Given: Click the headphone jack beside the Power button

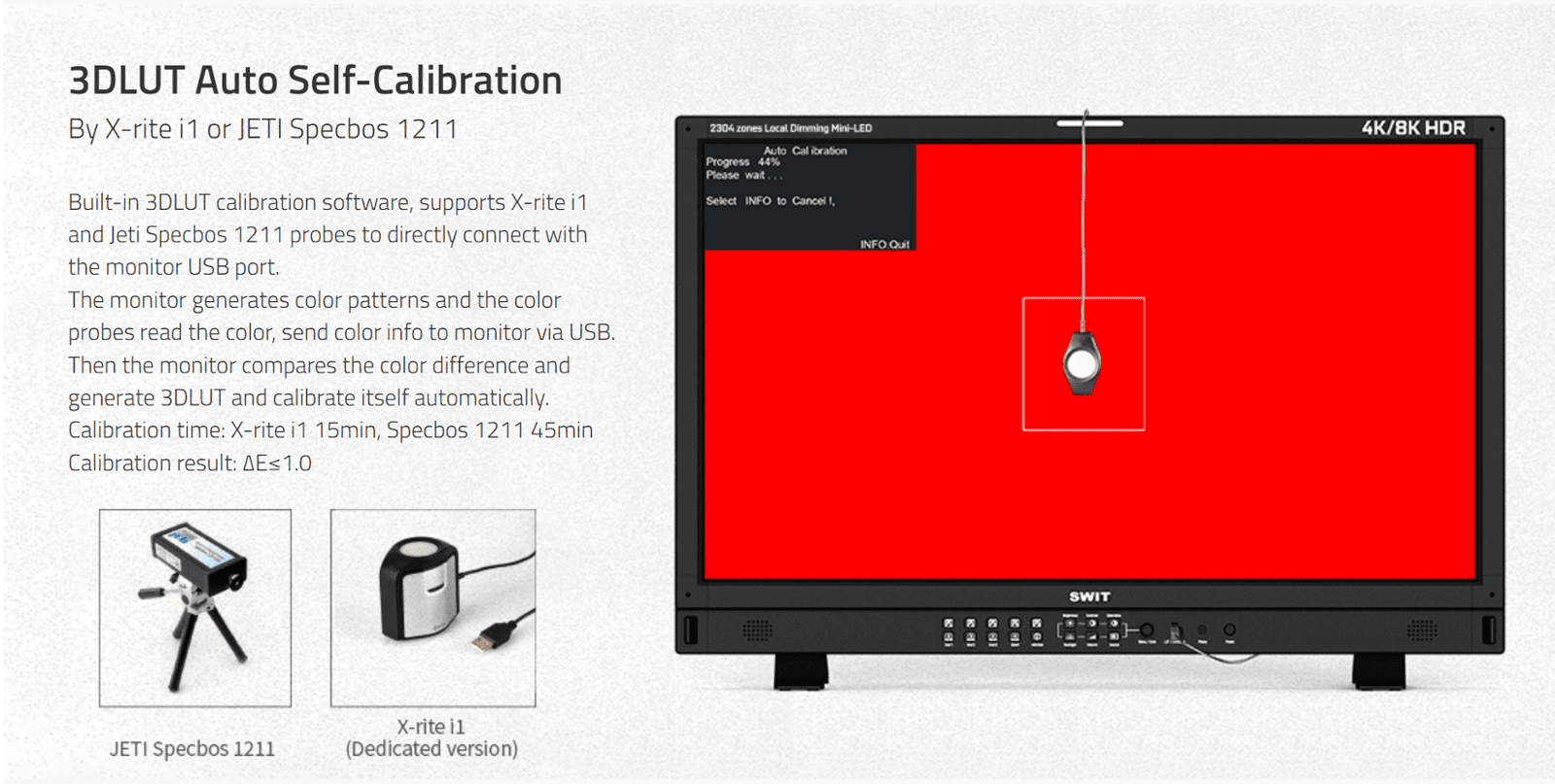Looking at the screenshot, I should point(1202,631).
